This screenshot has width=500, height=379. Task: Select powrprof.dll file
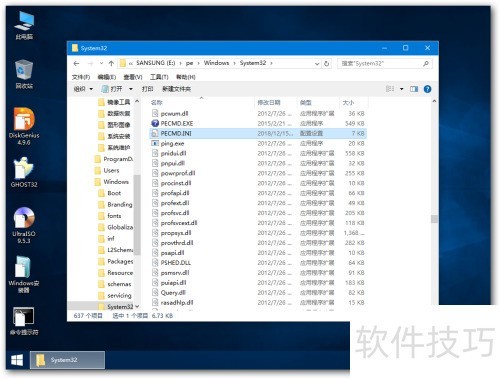178,173
